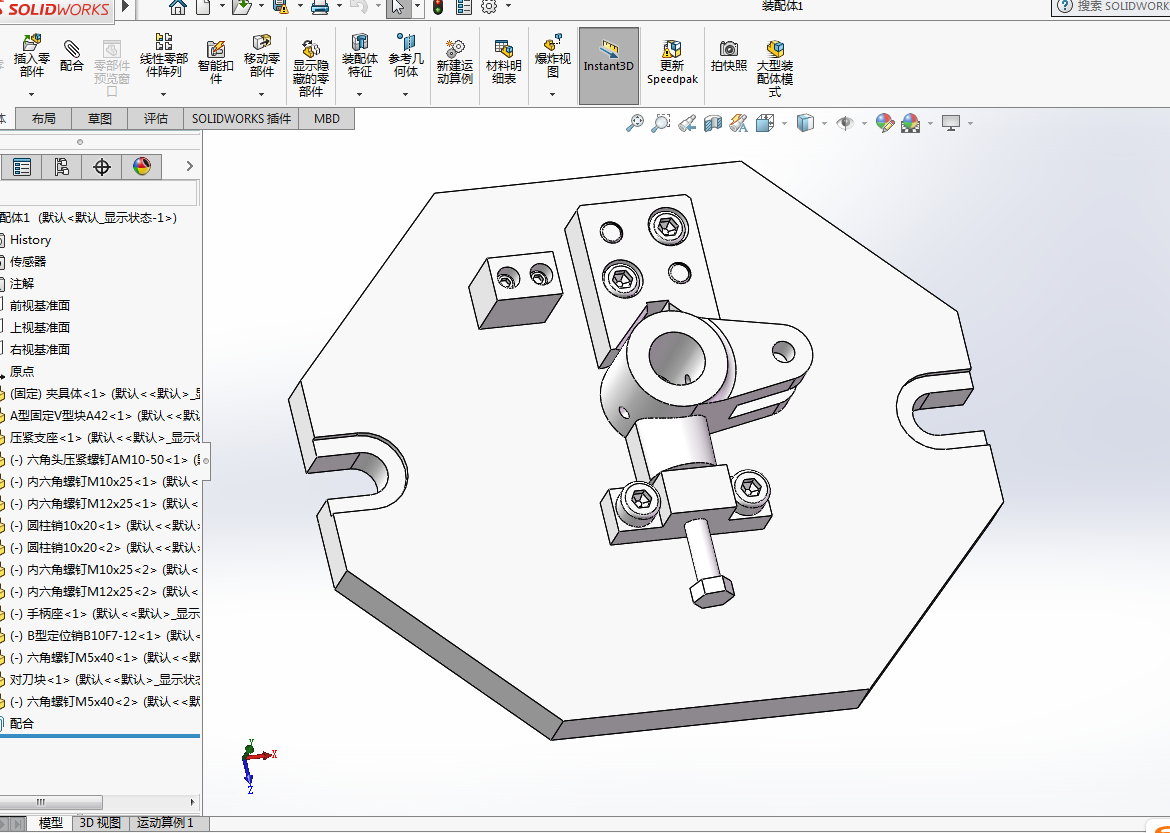Click the Home icon in the top toolbar
This screenshot has width=1170, height=833.
click(178, 7)
